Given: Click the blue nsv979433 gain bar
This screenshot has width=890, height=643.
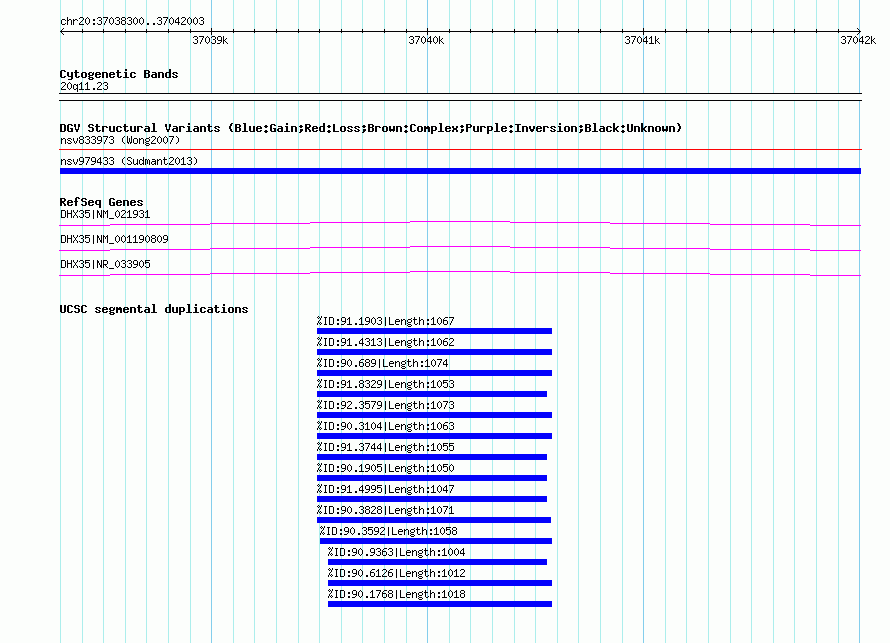Looking at the screenshot, I should tap(460, 171).
